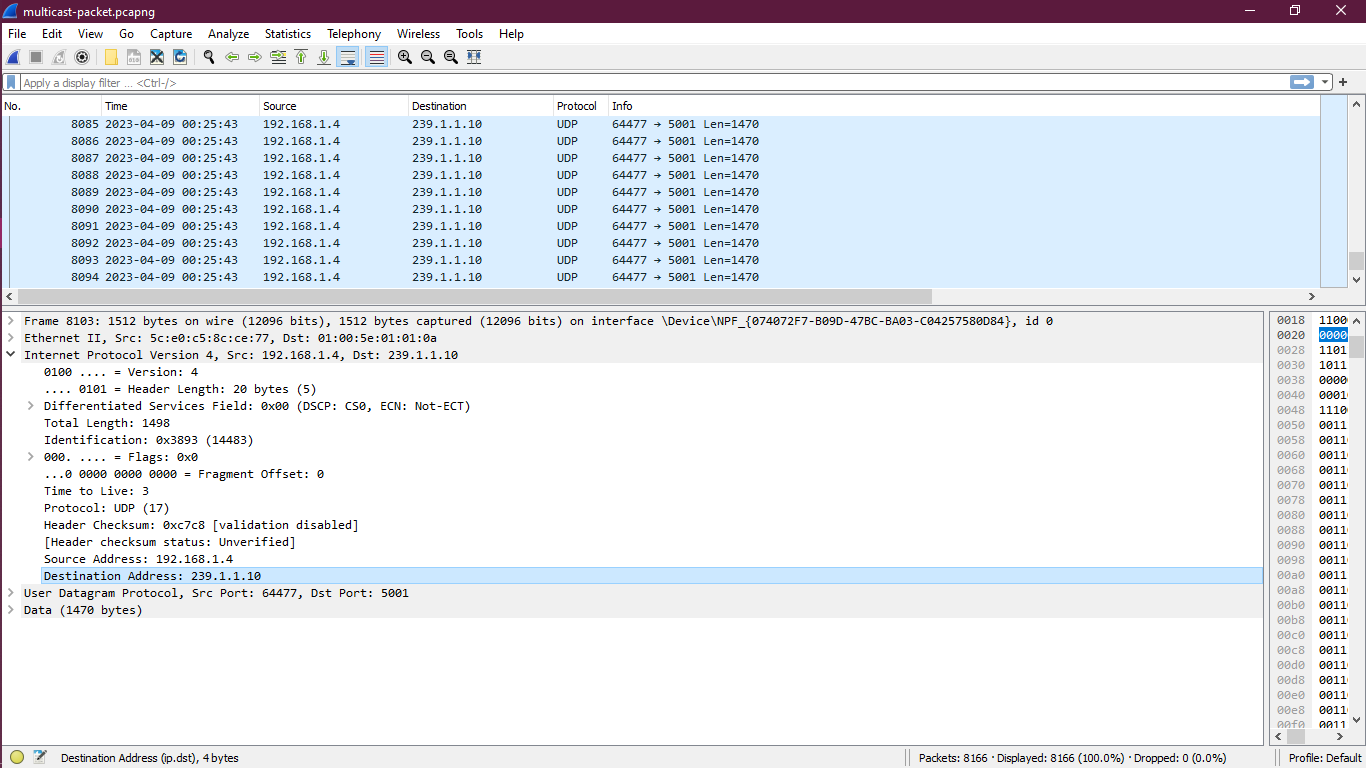
Task: Click the zoom in icon in toolbar
Action: (x=405, y=57)
